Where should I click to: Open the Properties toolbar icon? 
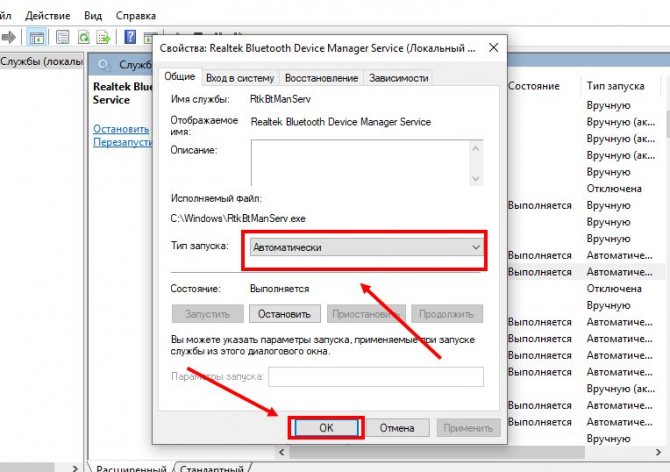[x=62, y=38]
